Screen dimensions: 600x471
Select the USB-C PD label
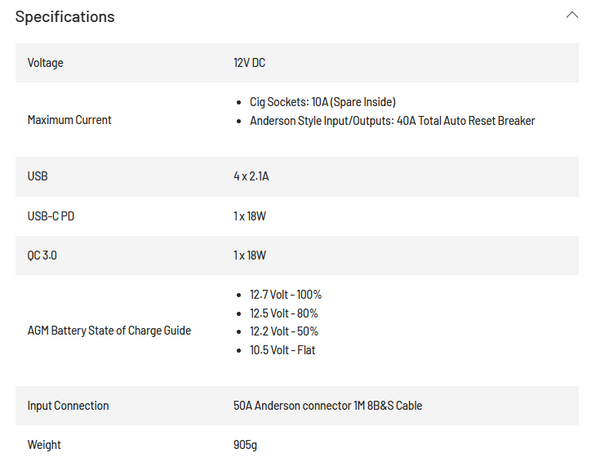point(51,216)
